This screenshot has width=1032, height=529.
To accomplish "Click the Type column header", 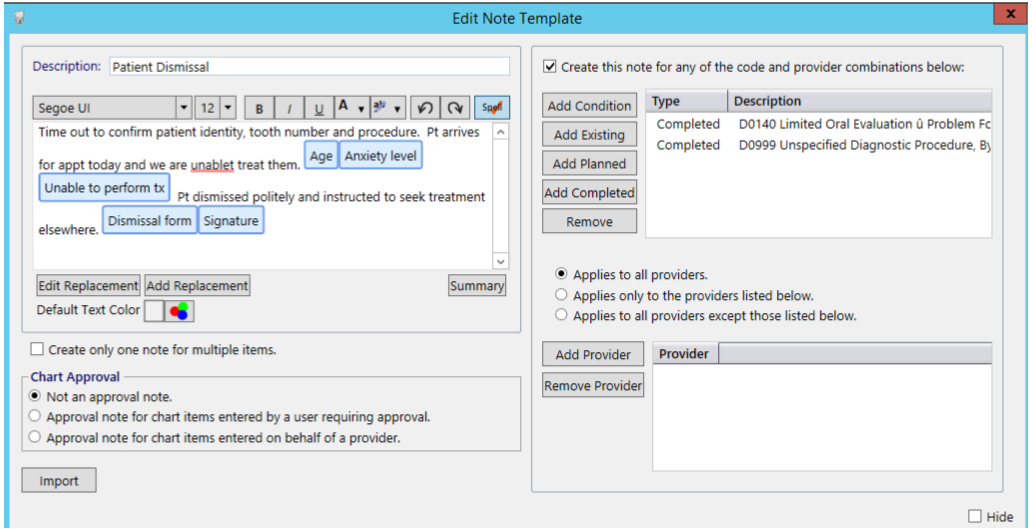I will tap(687, 101).
